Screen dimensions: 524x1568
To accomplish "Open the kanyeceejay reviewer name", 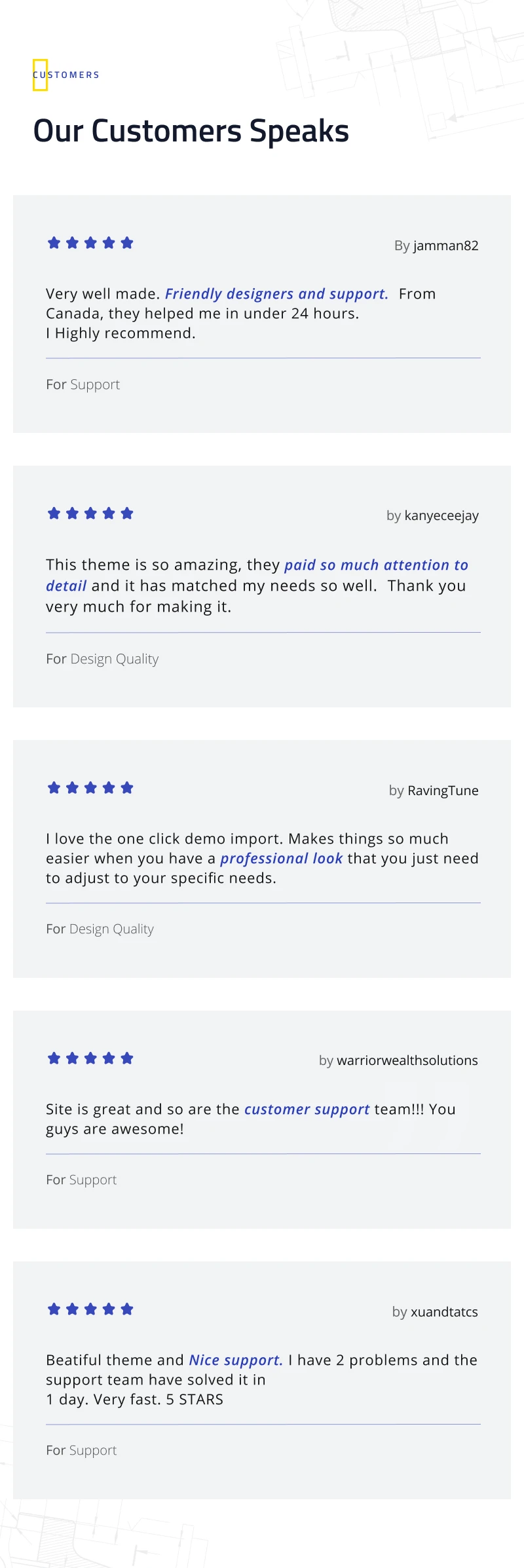I will [x=441, y=516].
